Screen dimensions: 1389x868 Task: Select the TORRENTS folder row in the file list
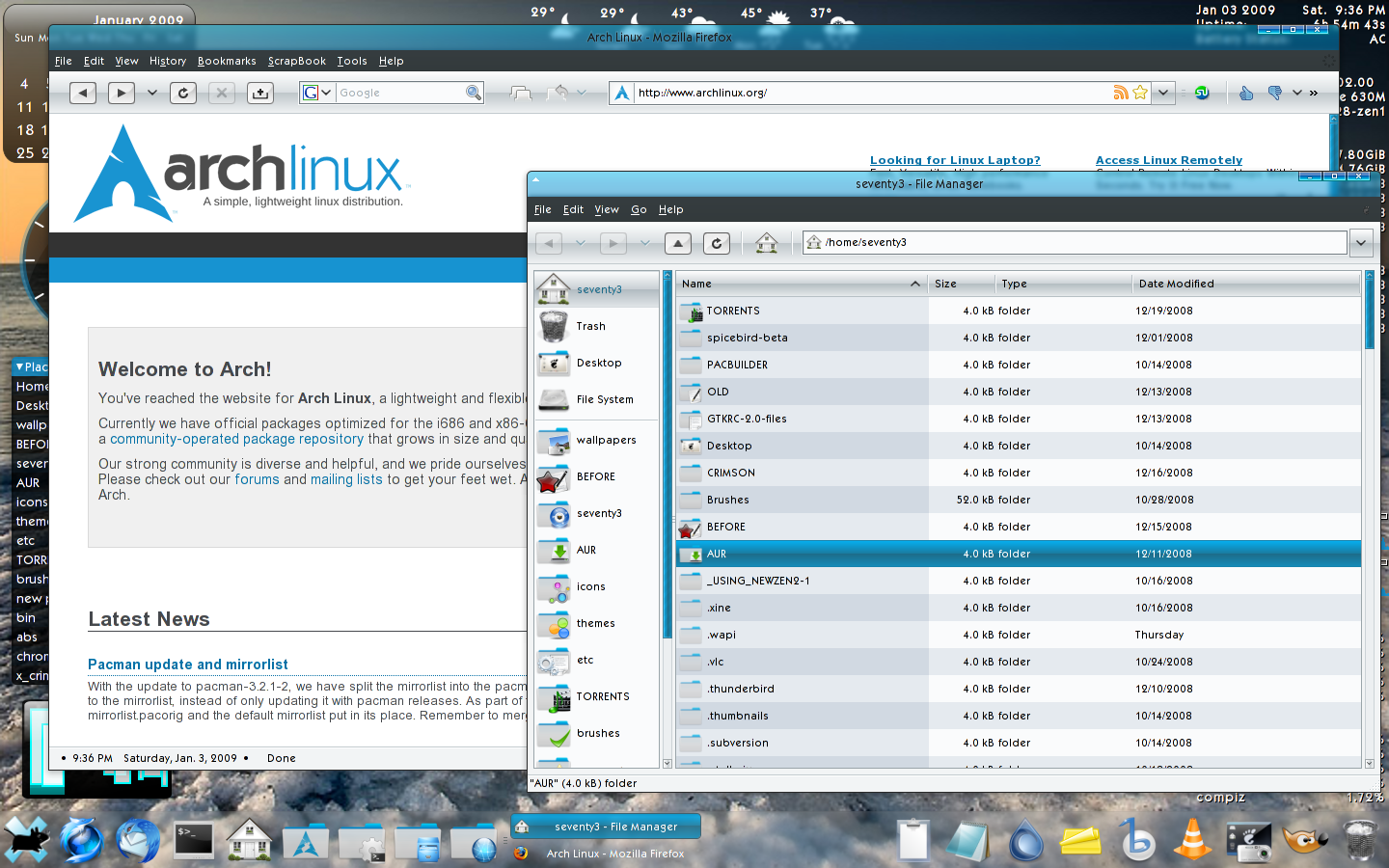pyautogui.click(x=1019, y=311)
